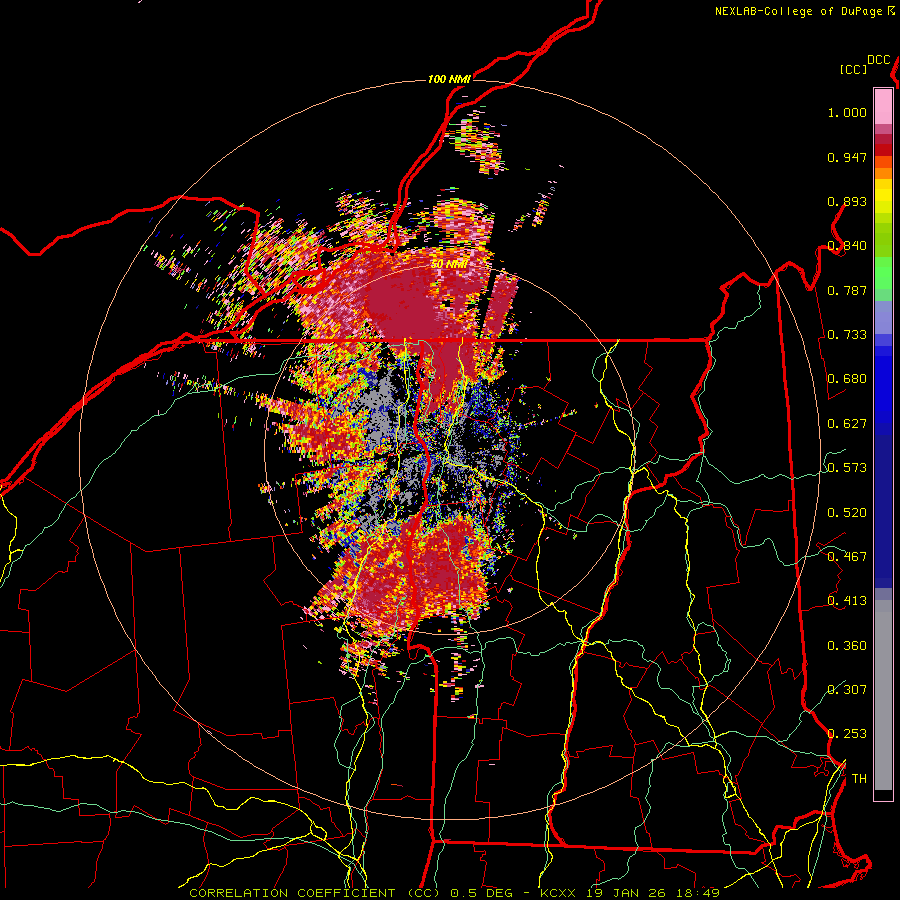
Task: Click the 0.467 color scale value
Action: 847,556
